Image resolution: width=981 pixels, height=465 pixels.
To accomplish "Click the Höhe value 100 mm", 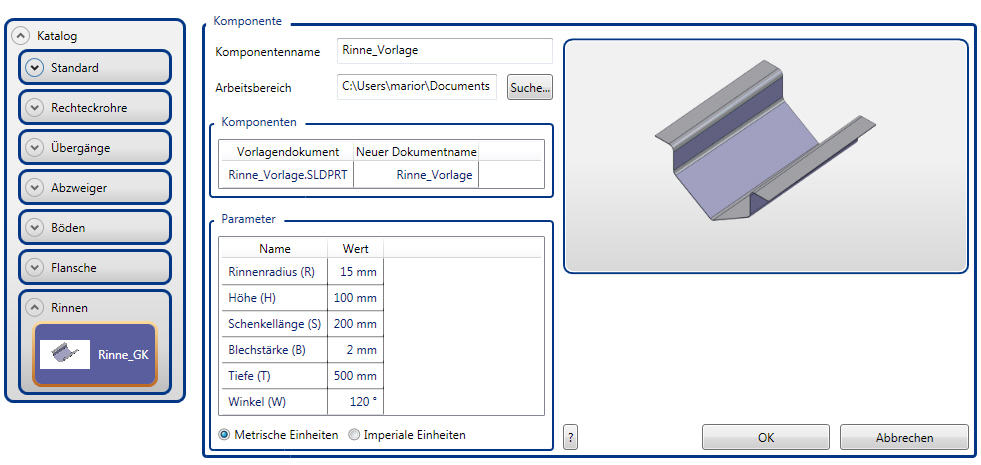I will (355, 298).
